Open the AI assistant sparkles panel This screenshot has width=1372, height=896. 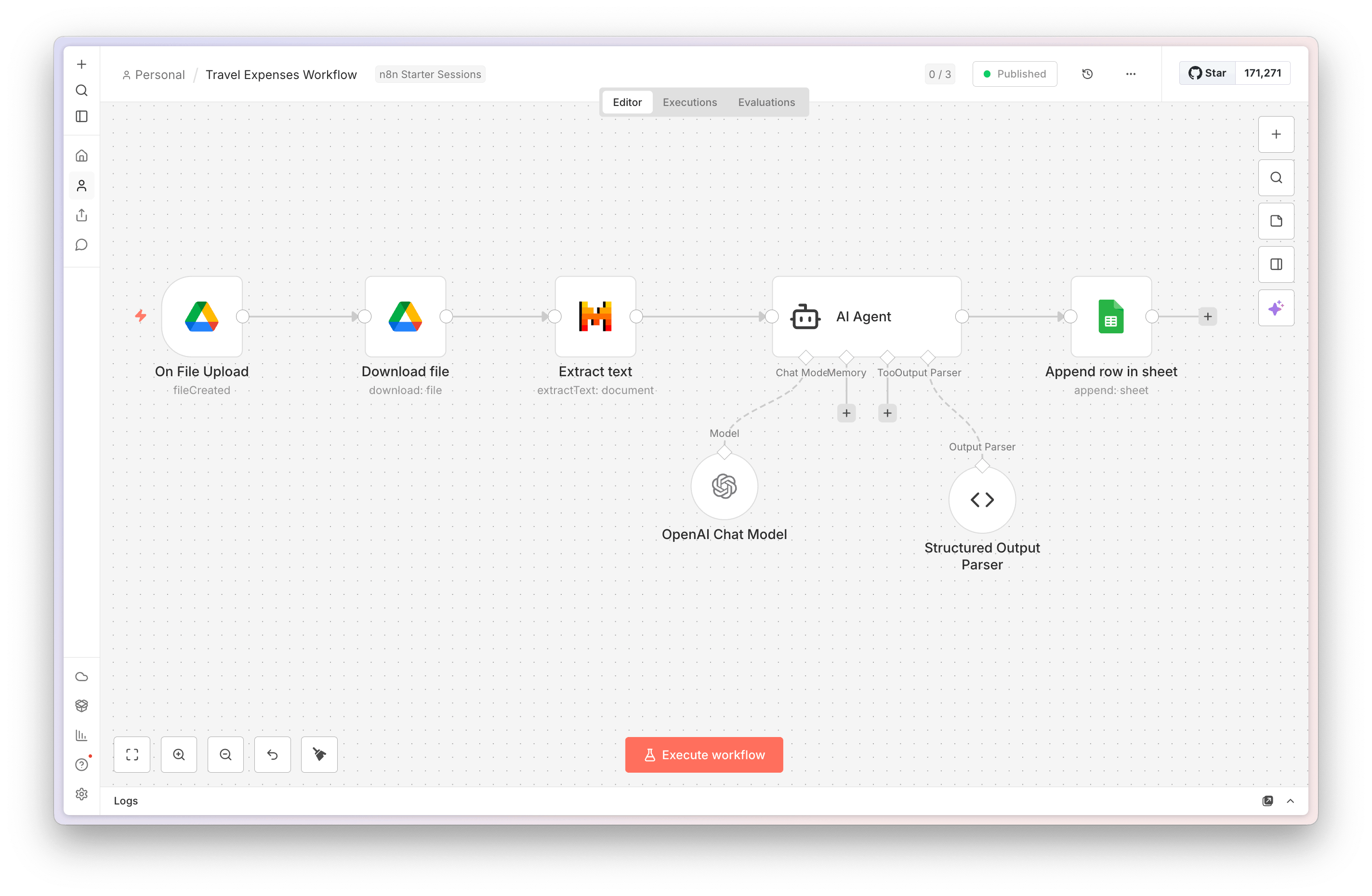(x=1276, y=307)
